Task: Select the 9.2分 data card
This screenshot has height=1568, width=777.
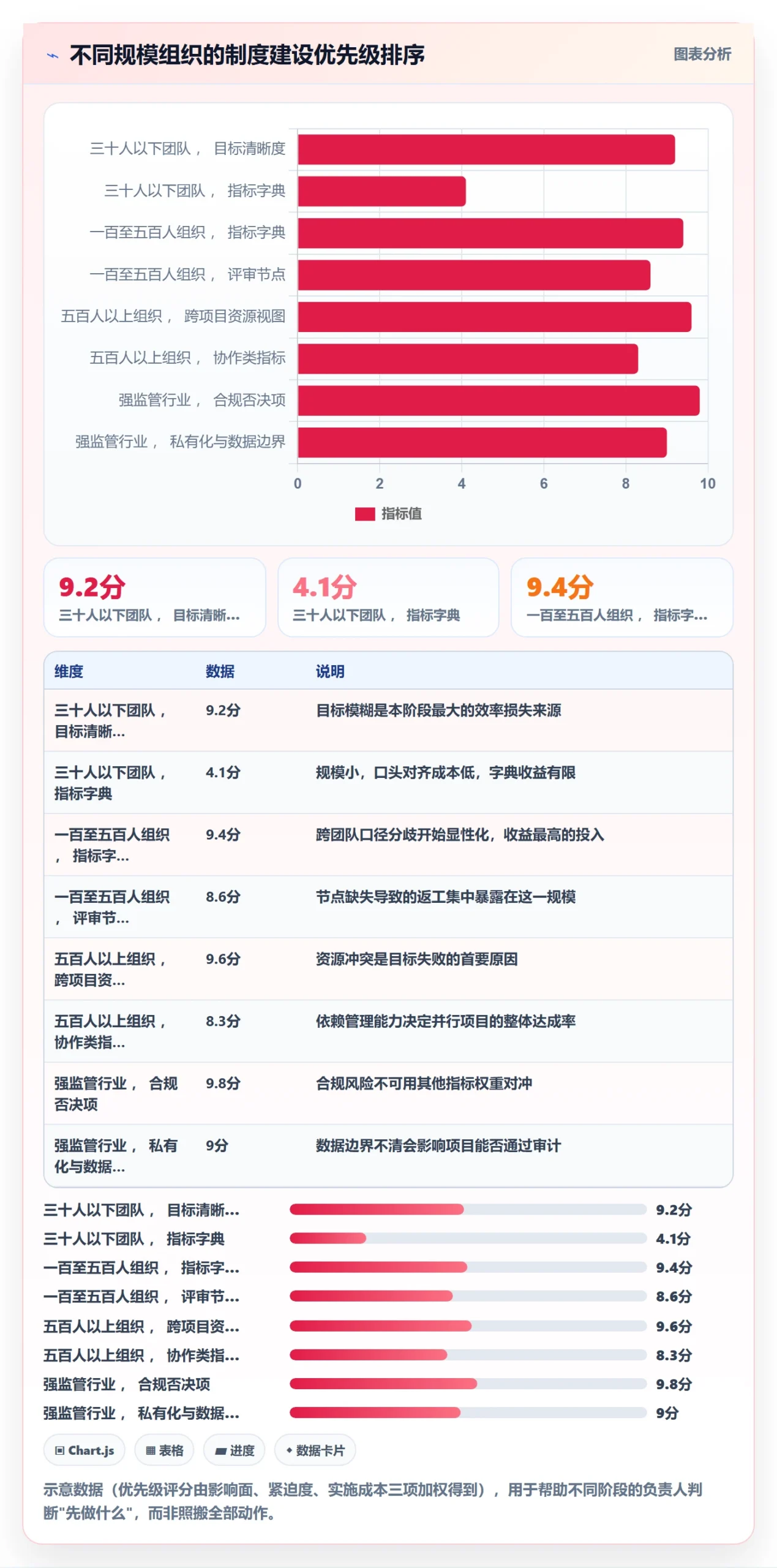Action: tap(154, 597)
